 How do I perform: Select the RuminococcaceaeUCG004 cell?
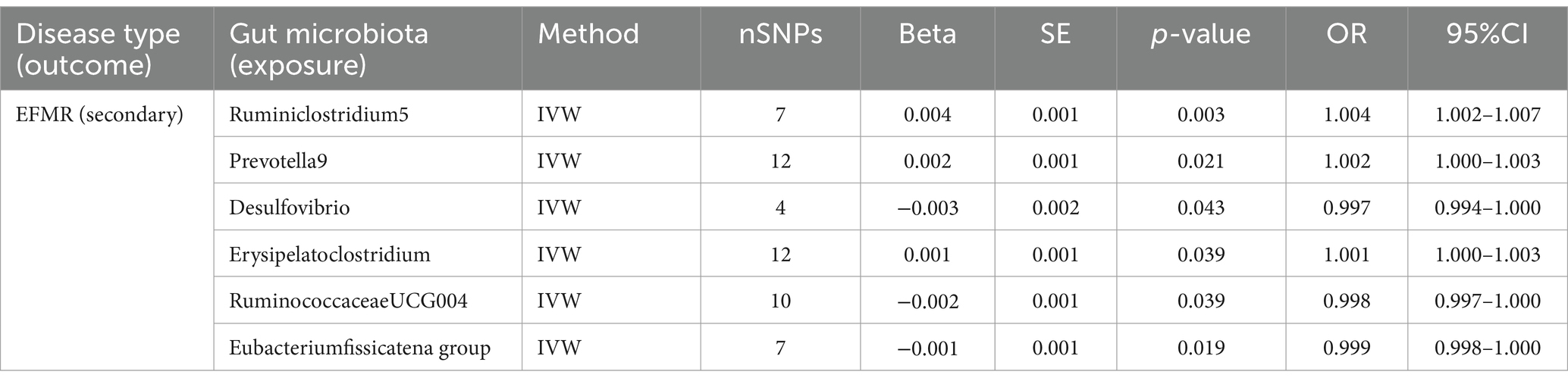[348, 301]
